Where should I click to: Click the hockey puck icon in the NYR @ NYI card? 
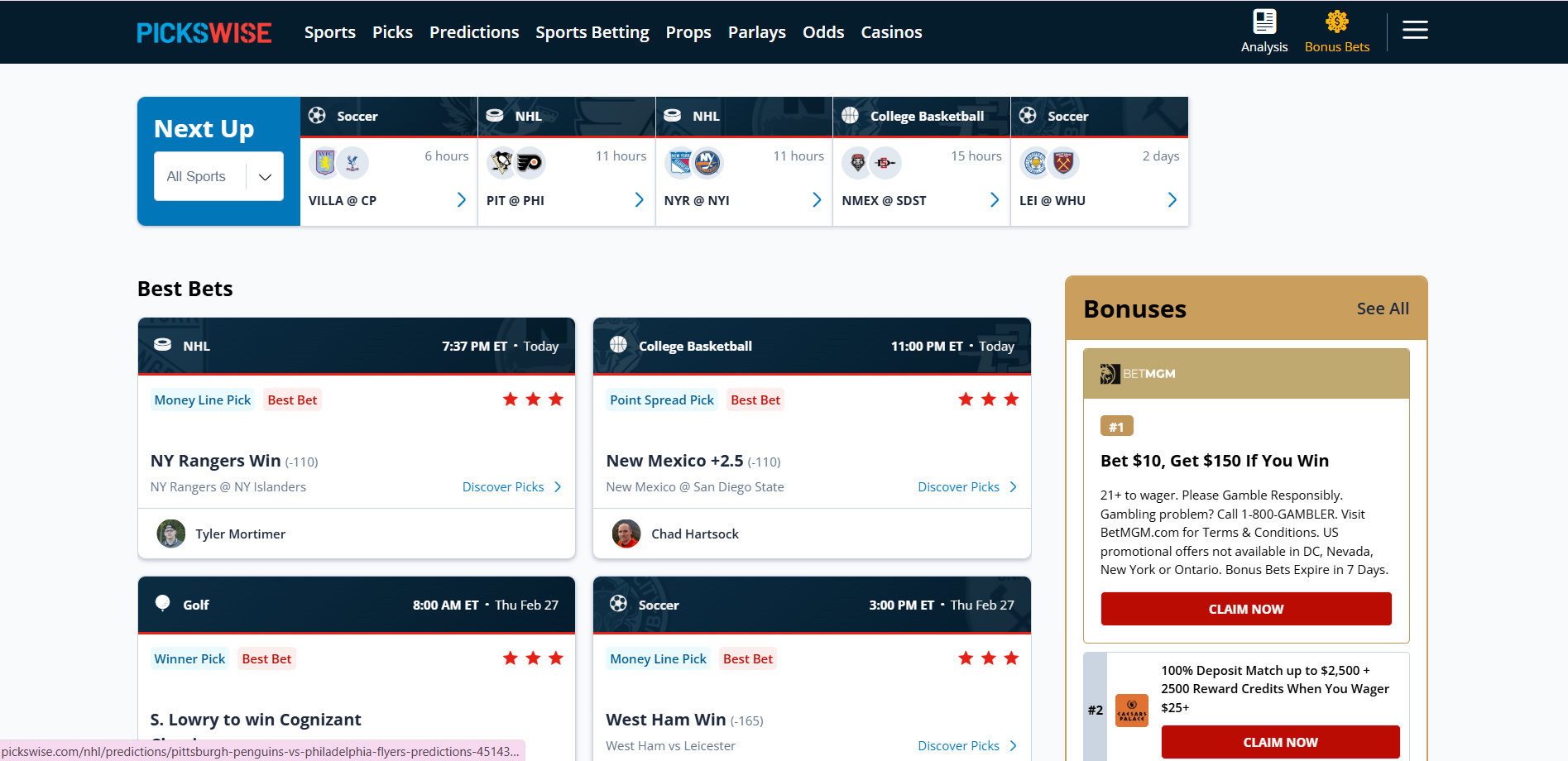coord(673,116)
